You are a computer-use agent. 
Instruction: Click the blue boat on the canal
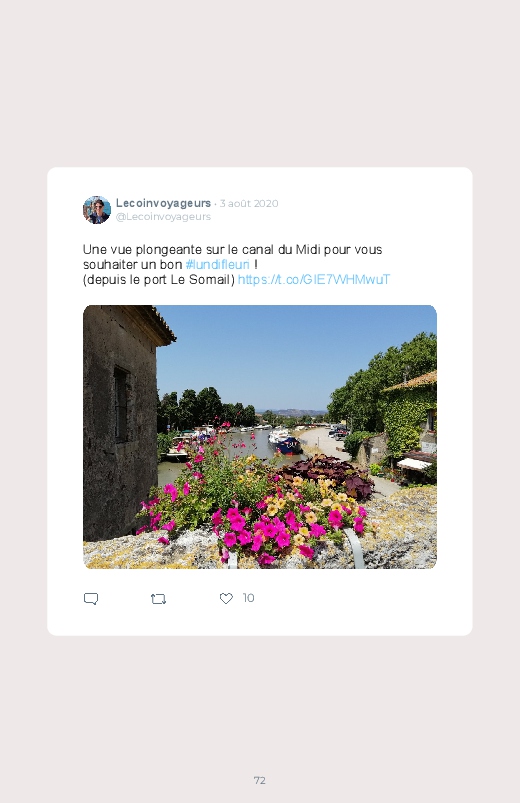pos(289,445)
